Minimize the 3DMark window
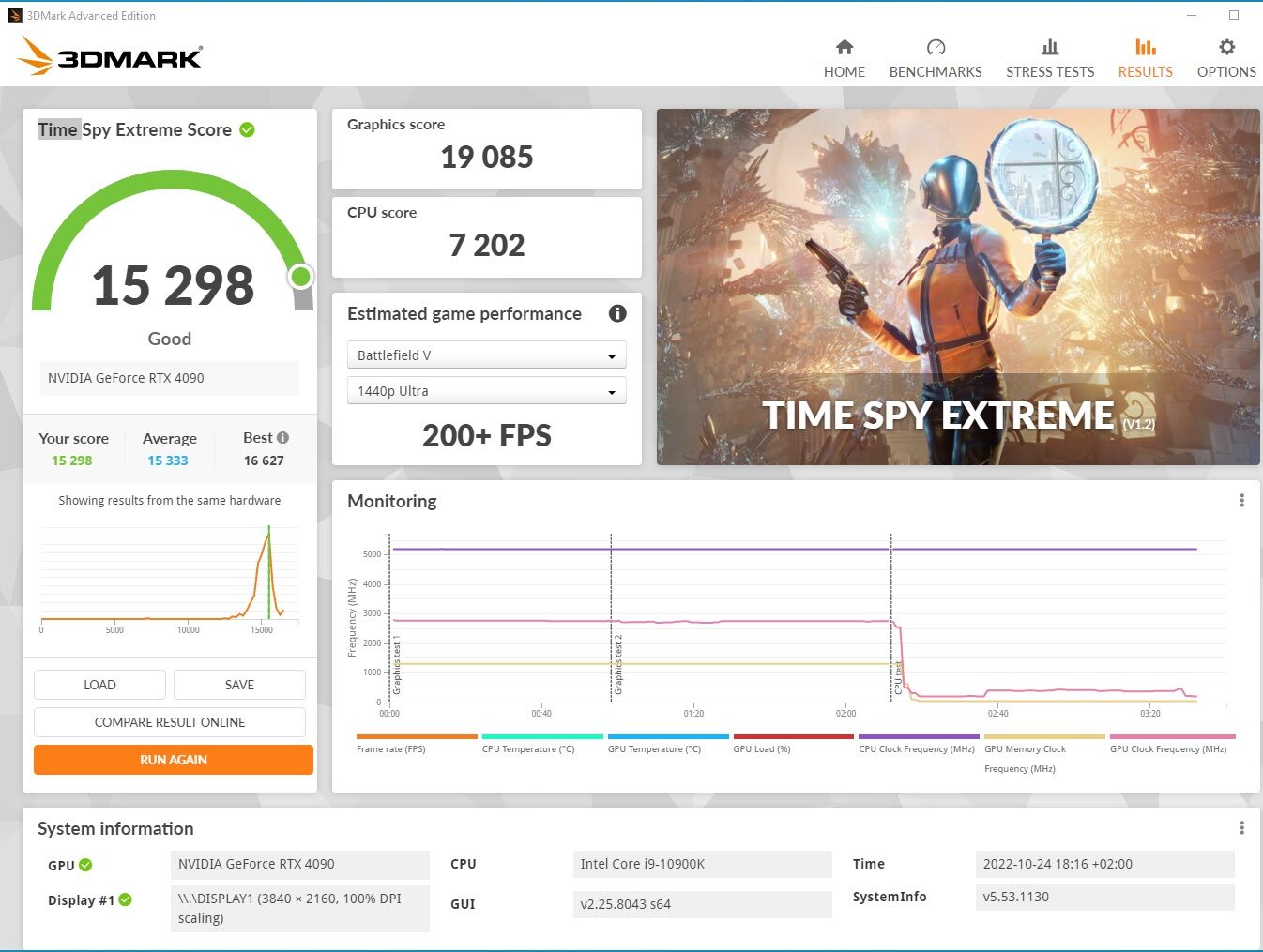Image resolution: width=1263 pixels, height=952 pixels. click(1192, 15)
